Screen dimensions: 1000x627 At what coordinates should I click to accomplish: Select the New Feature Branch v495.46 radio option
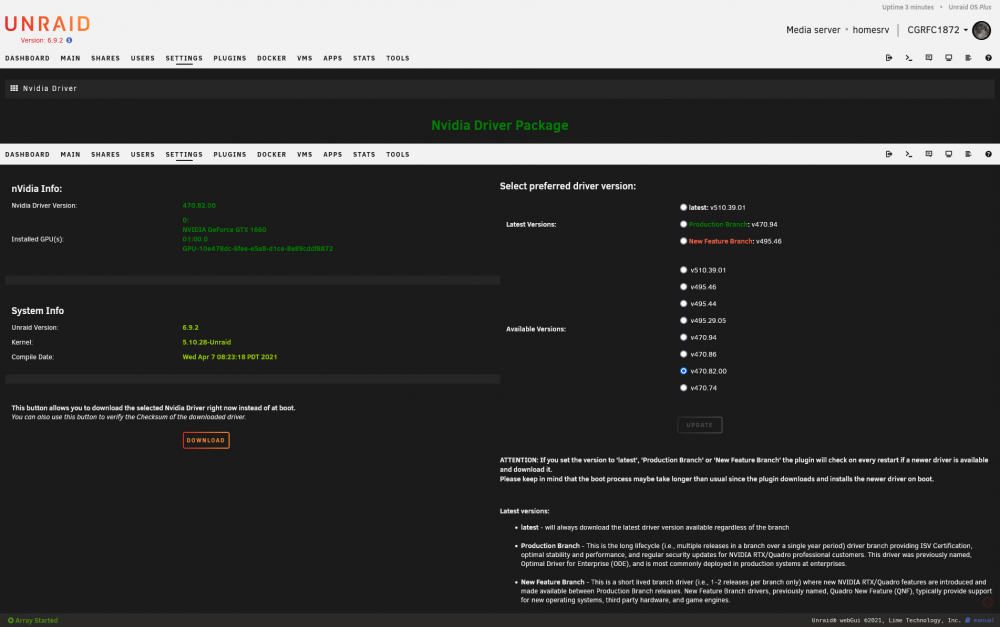click(x=683, y=241)
